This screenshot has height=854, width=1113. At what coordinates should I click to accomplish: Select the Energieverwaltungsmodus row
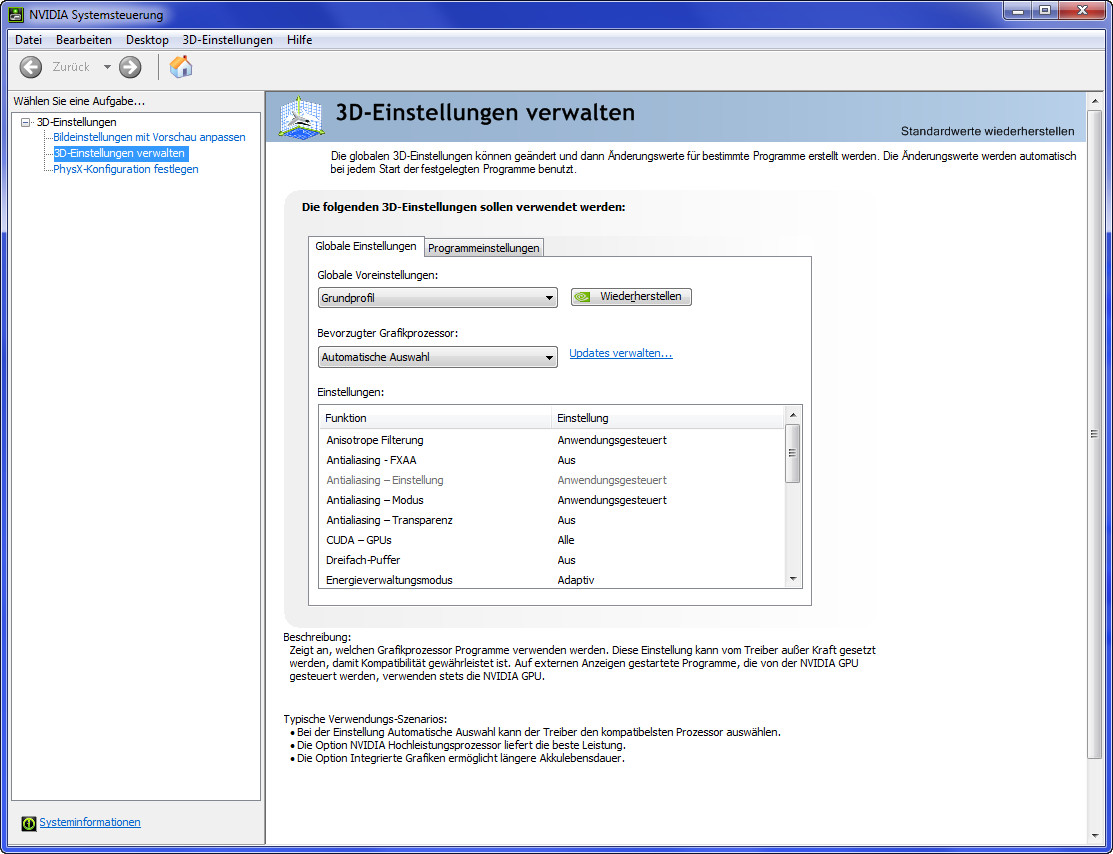(552, 580)
